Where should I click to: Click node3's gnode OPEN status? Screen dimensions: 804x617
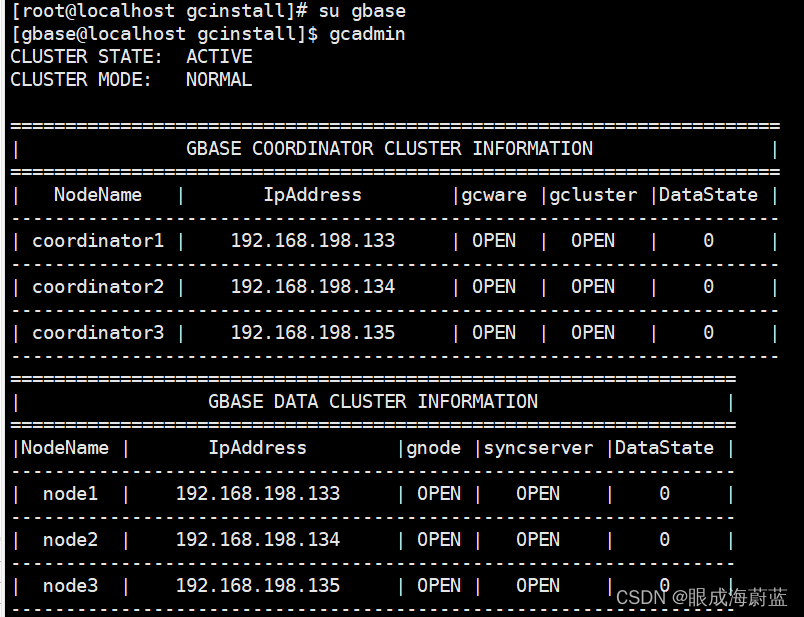pyautogui.click(x=439, y=586)
